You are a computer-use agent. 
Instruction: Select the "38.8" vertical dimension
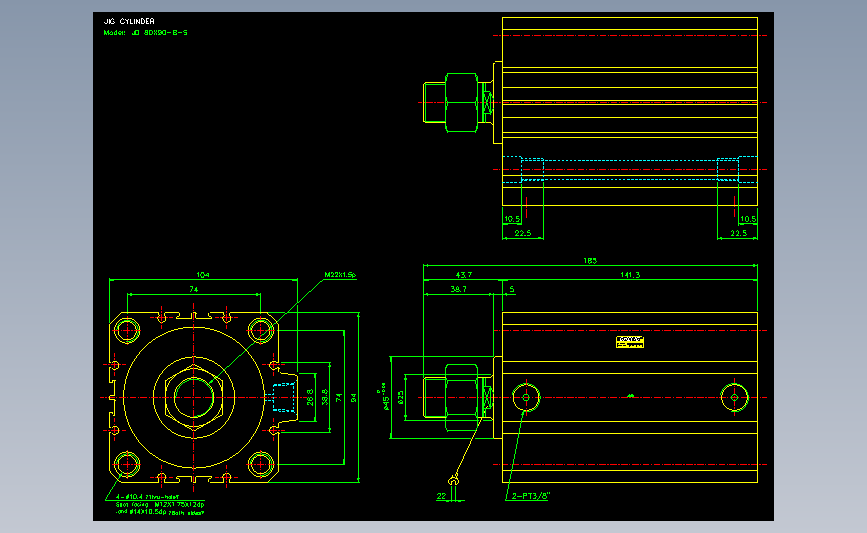tap(325, 397)
